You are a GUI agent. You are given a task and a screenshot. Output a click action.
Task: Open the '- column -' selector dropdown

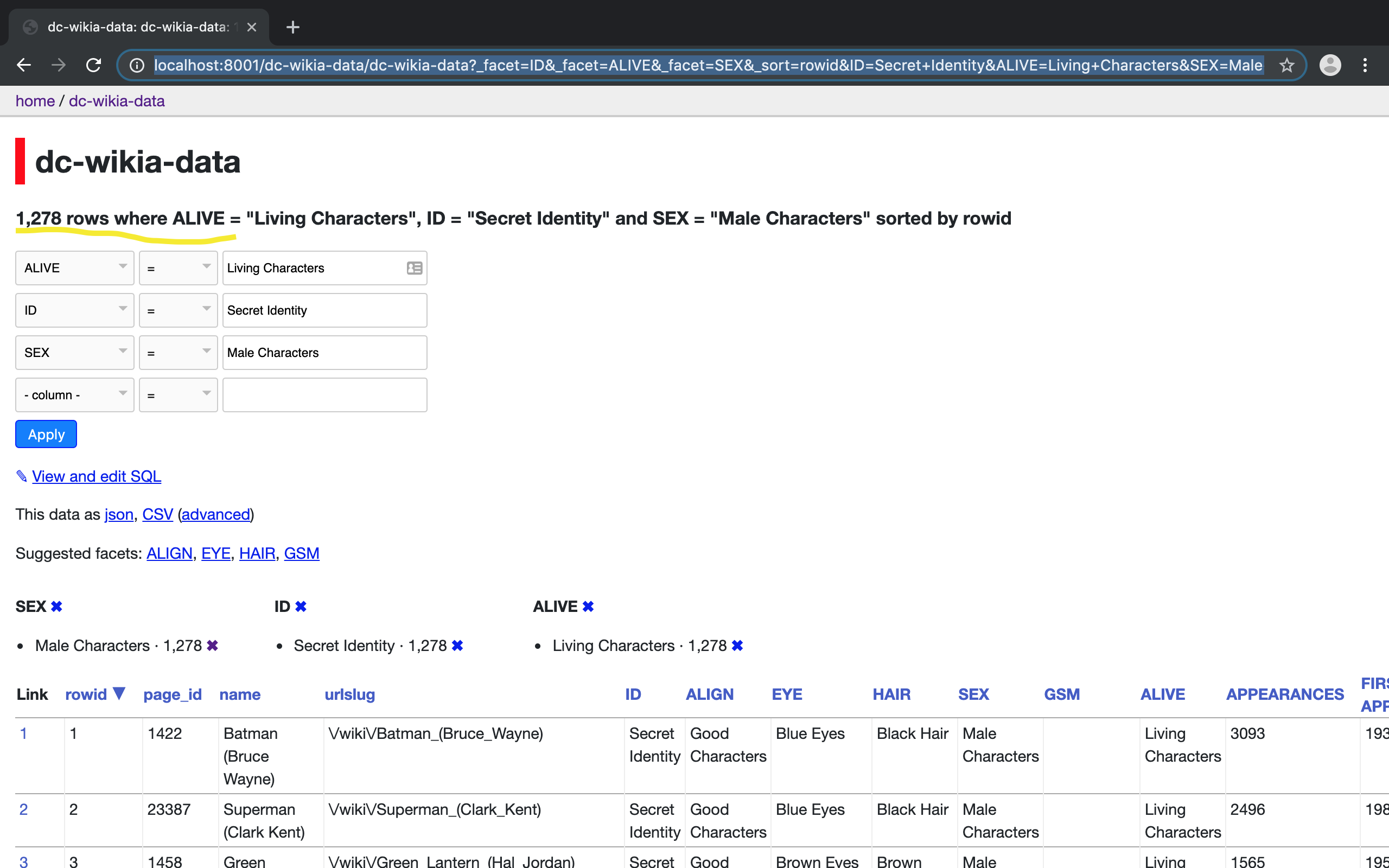point(75,395)
